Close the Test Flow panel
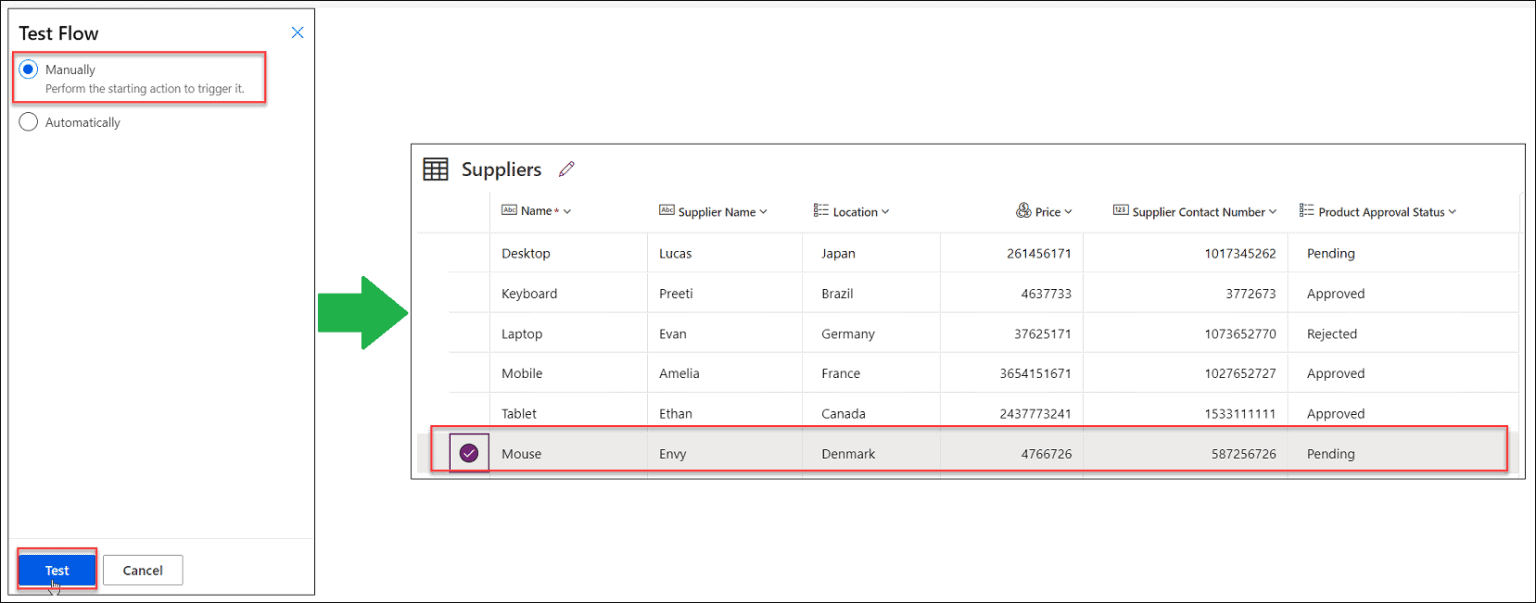The width and height of the screenshot is (1536, 603). click(297, 33)
